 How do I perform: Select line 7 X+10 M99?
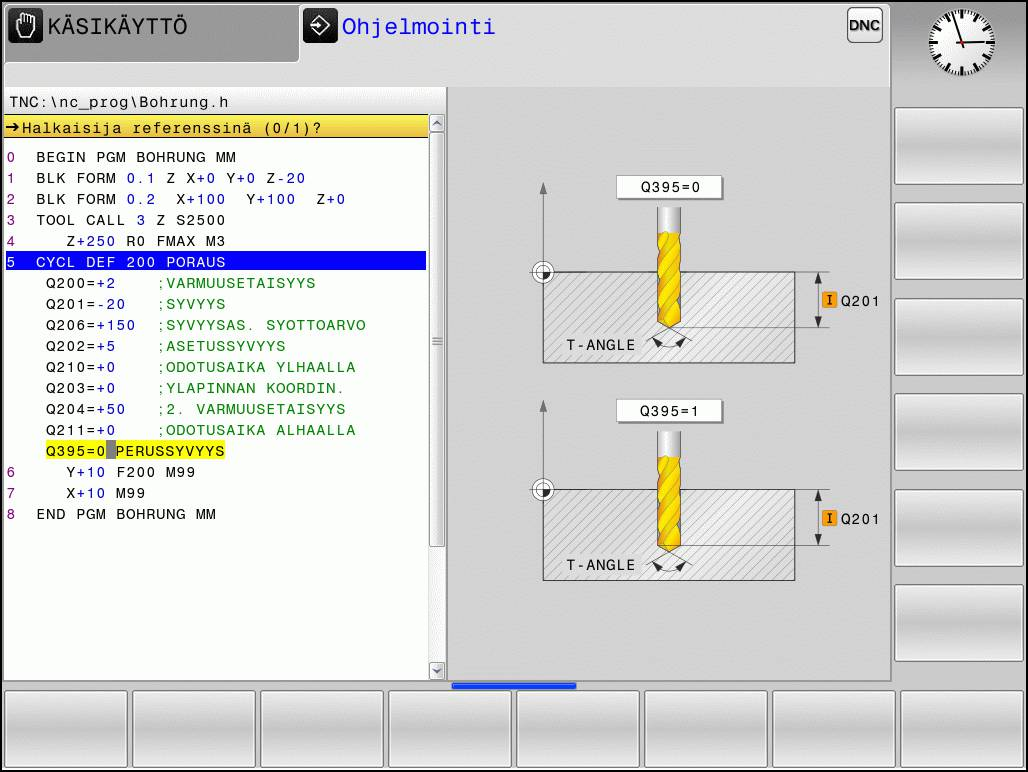216,493
